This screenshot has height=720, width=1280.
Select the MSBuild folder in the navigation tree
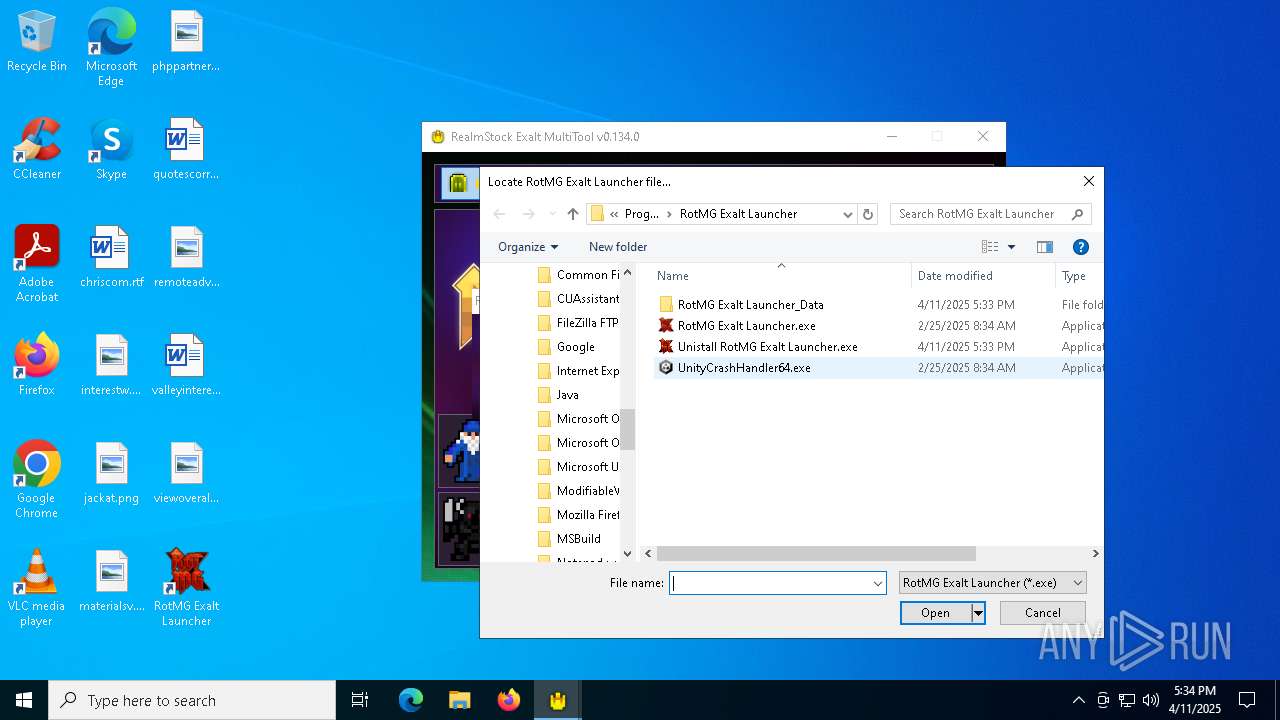[x=569, y=539]
